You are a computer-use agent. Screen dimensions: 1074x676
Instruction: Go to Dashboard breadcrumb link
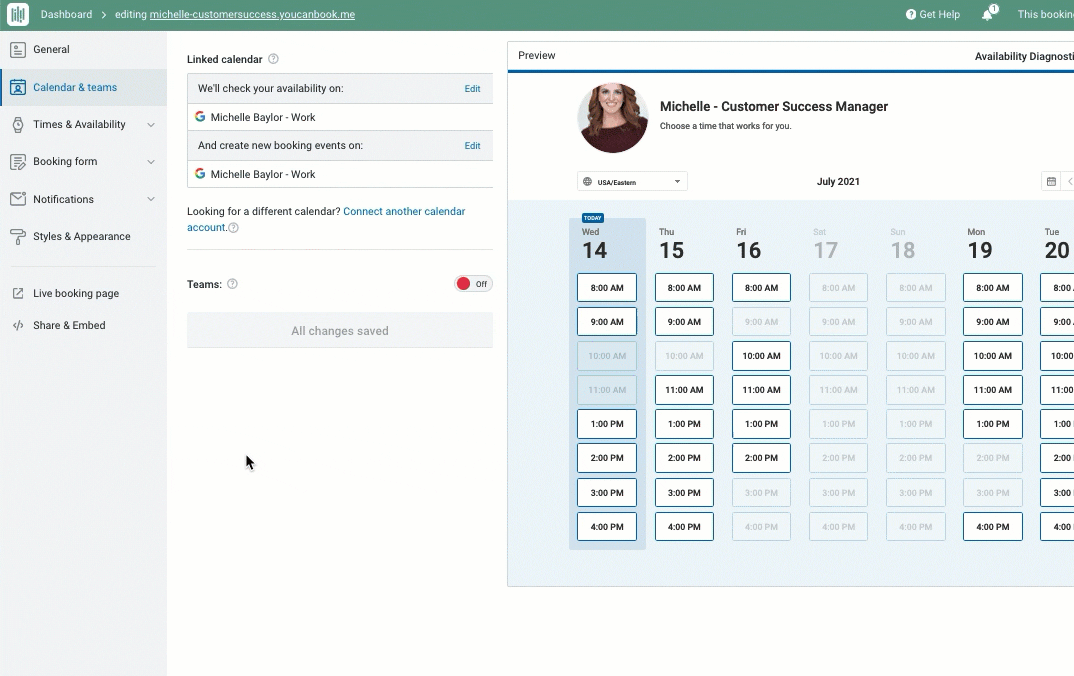click(66, 14)
